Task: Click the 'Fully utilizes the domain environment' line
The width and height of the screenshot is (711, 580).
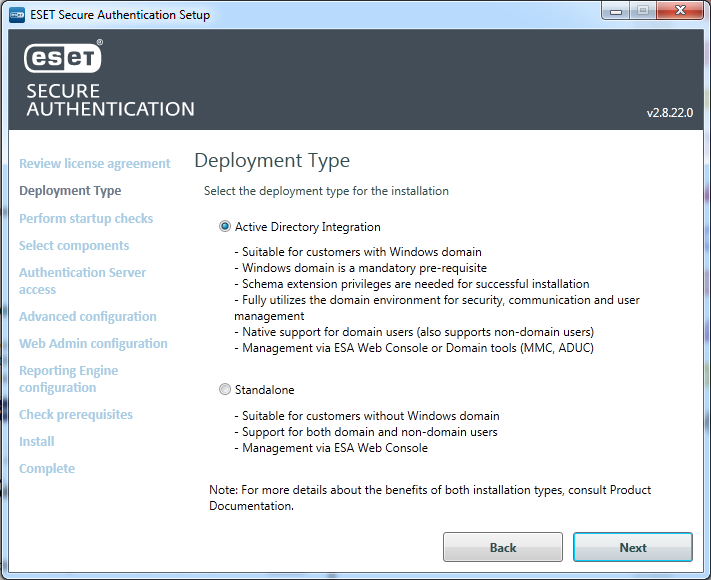Action: click(437, 308)
